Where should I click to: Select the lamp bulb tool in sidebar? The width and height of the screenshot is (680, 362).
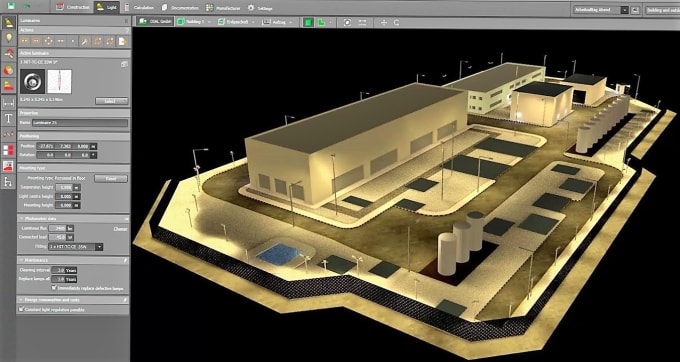[x=9, y=38]
